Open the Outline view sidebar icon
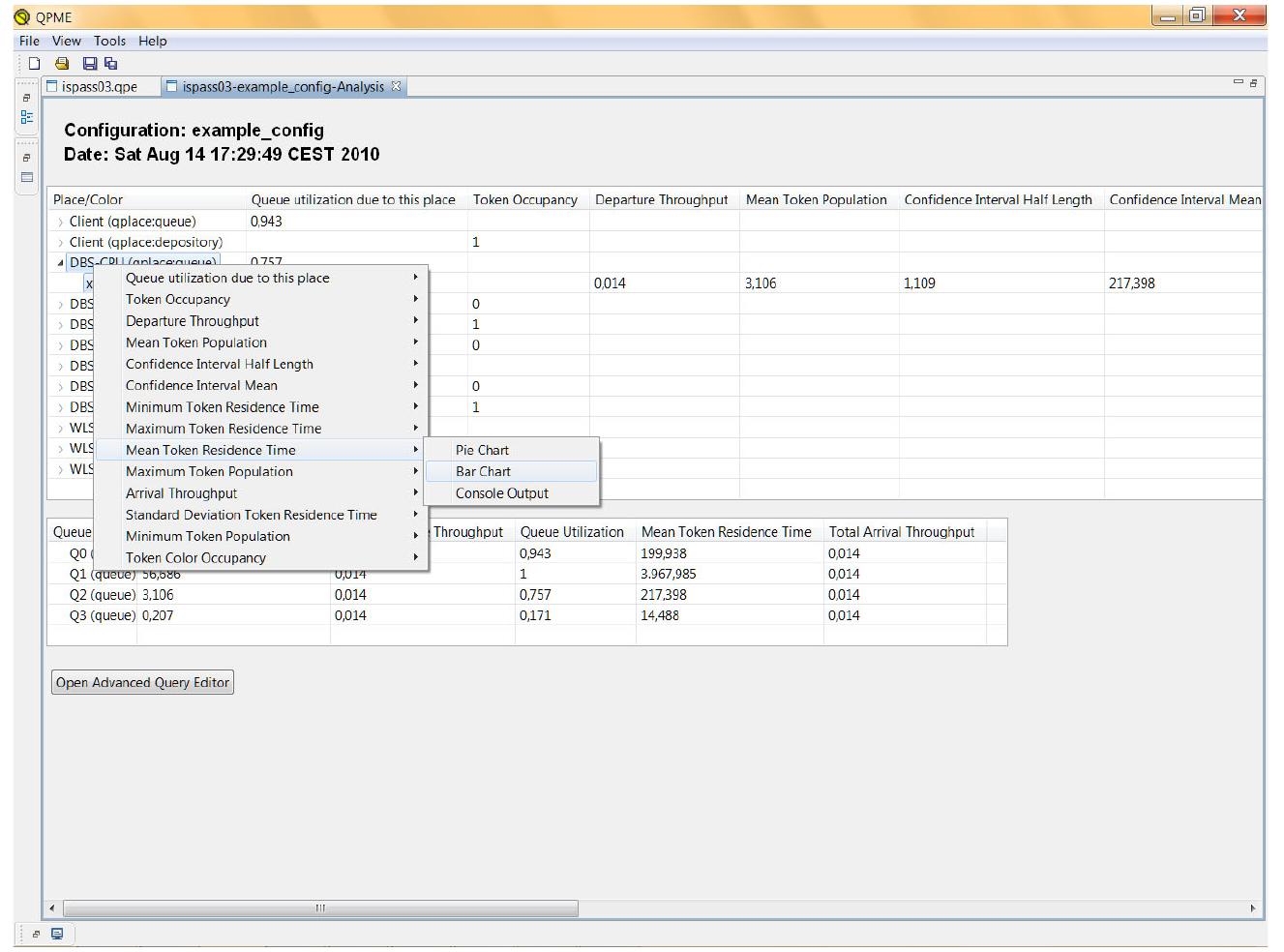This screenshot has height=952, width=1284. [27, 117]
